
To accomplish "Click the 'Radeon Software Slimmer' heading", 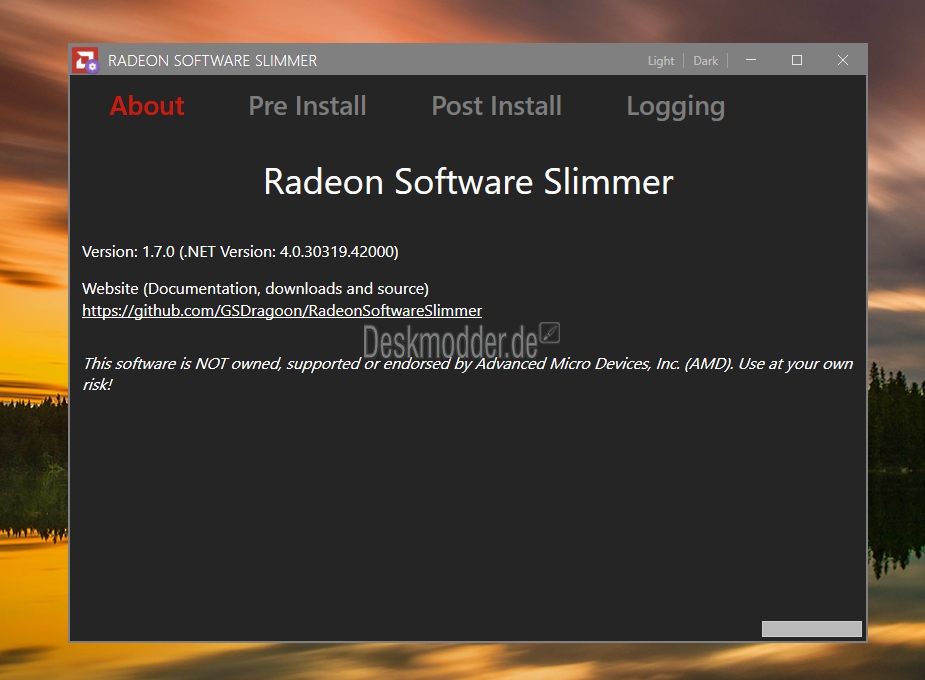I will (468, 182).
